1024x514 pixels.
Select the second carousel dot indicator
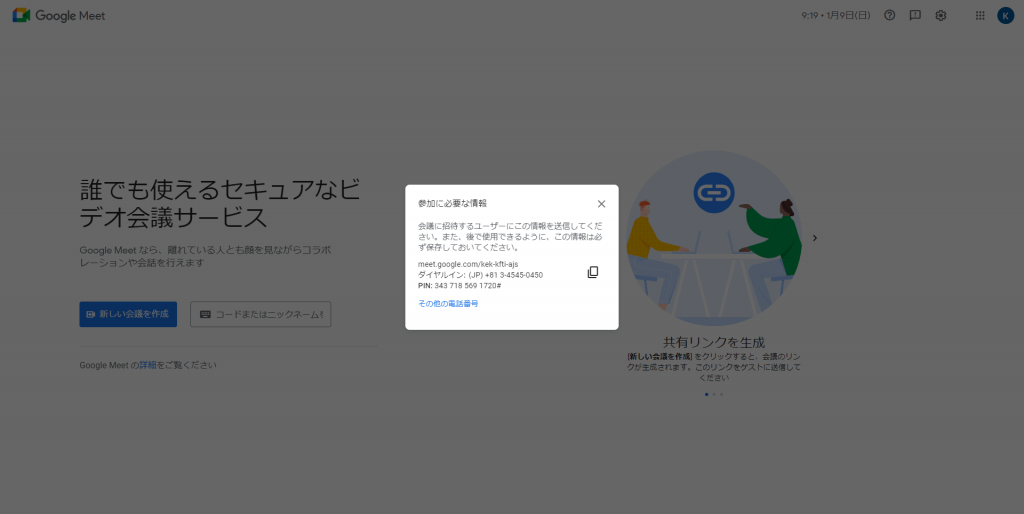point(714,394)
